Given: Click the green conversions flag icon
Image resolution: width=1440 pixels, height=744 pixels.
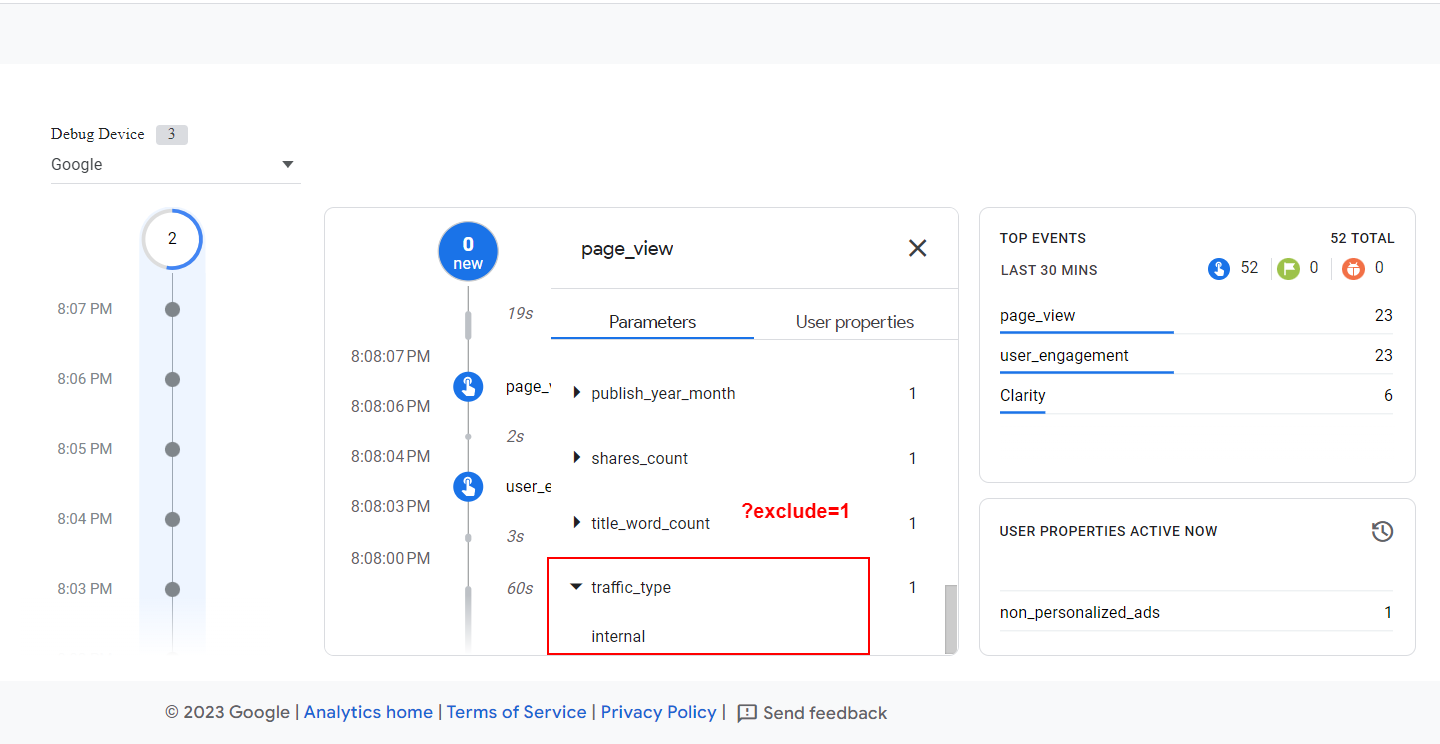Looking at the screenshot, I should point(1288,267).
